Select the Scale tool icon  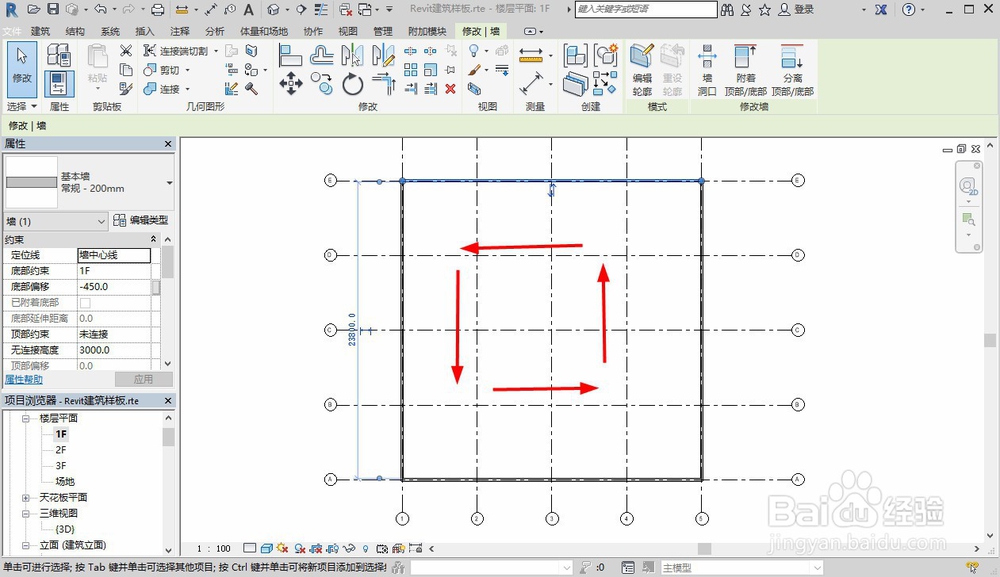pos(430,69)
